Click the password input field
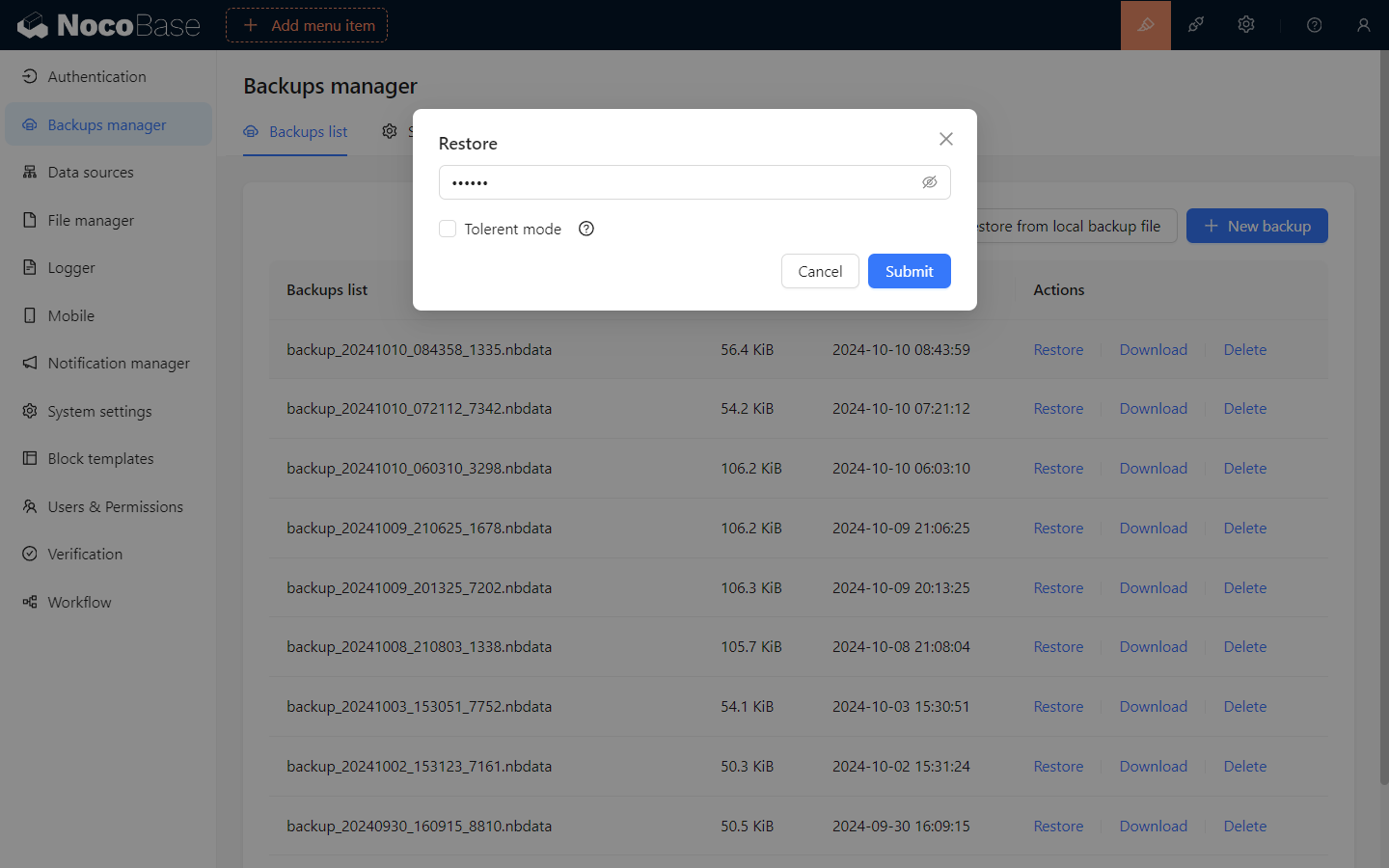The height and width of the screenshot is (868, 1389). pyautogui.click(x=675, y=182)
